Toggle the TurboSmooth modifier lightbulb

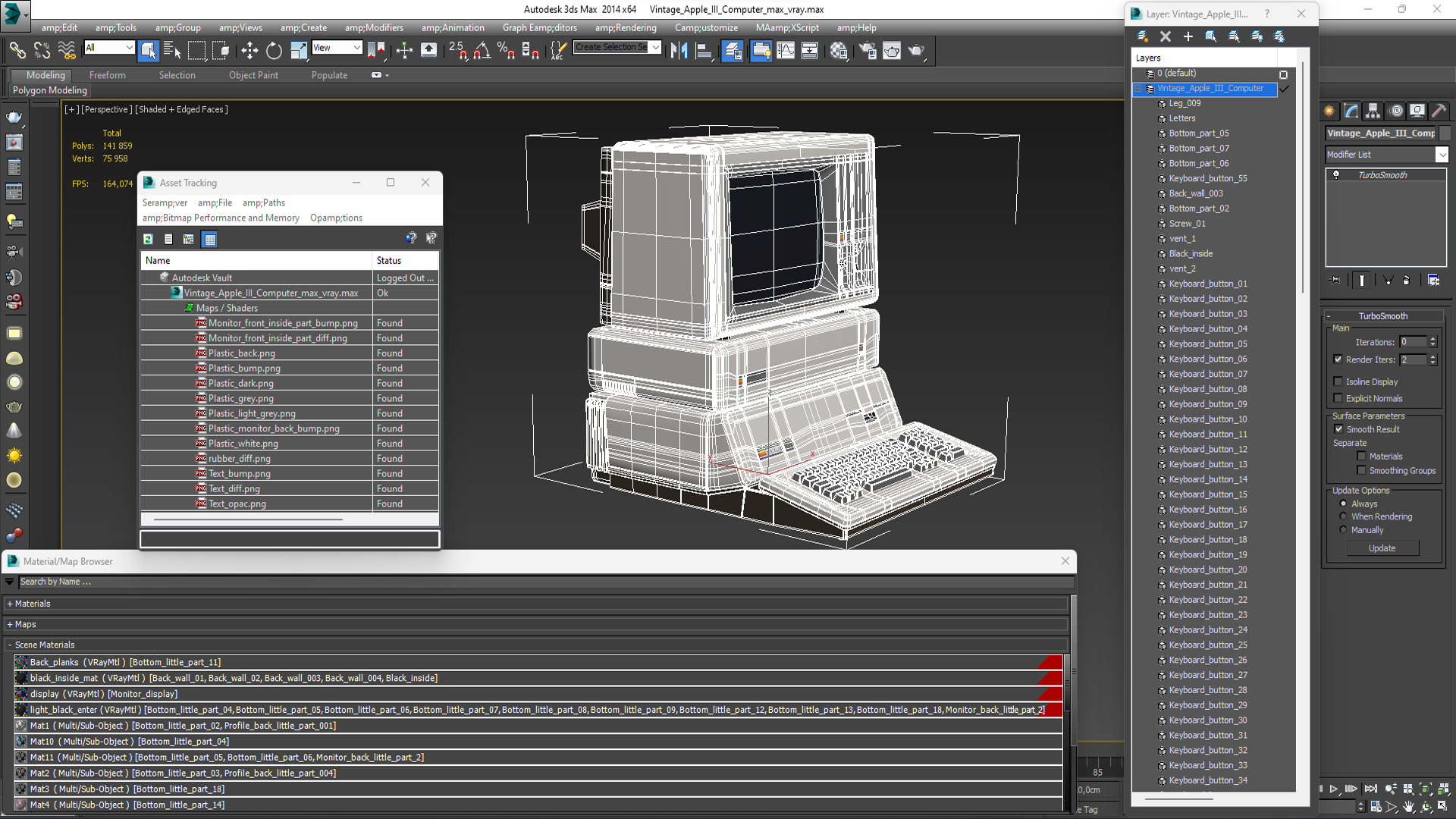1336,175
